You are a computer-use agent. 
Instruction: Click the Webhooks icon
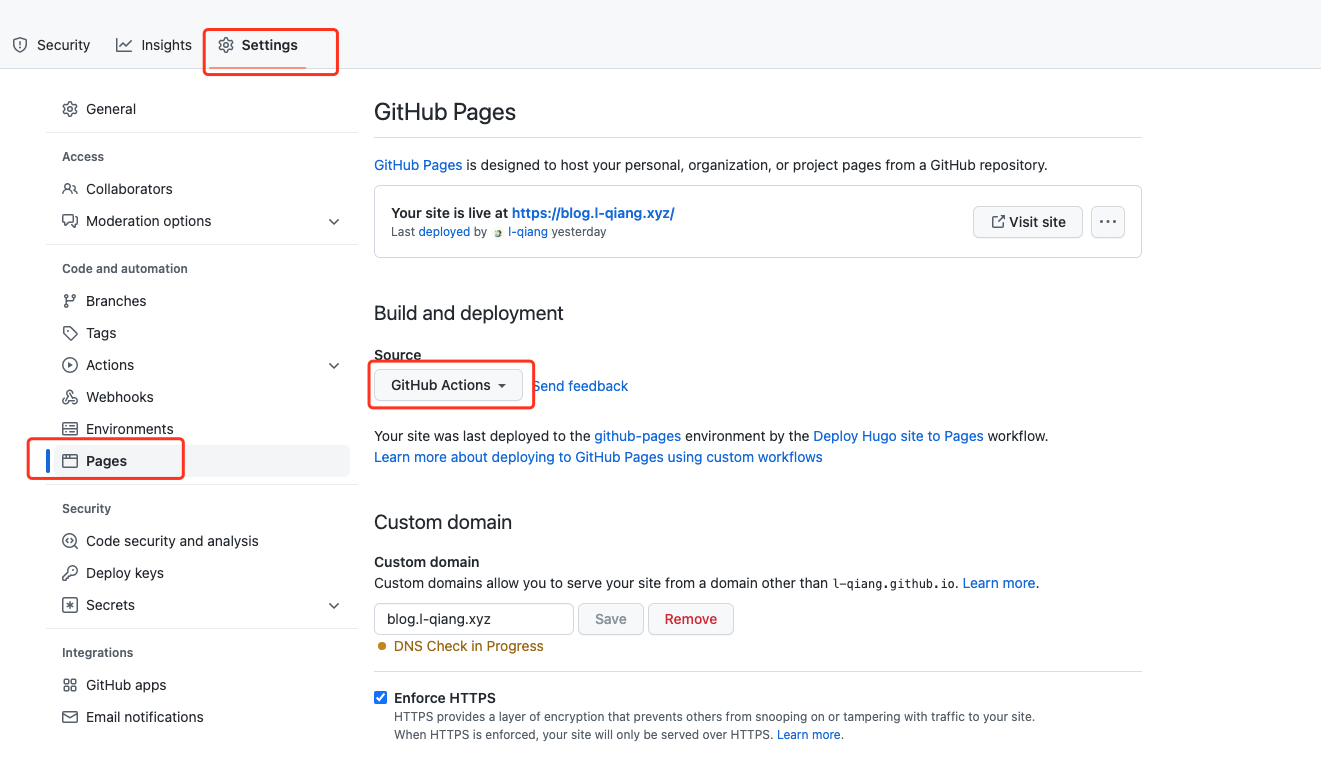[70, 397]
